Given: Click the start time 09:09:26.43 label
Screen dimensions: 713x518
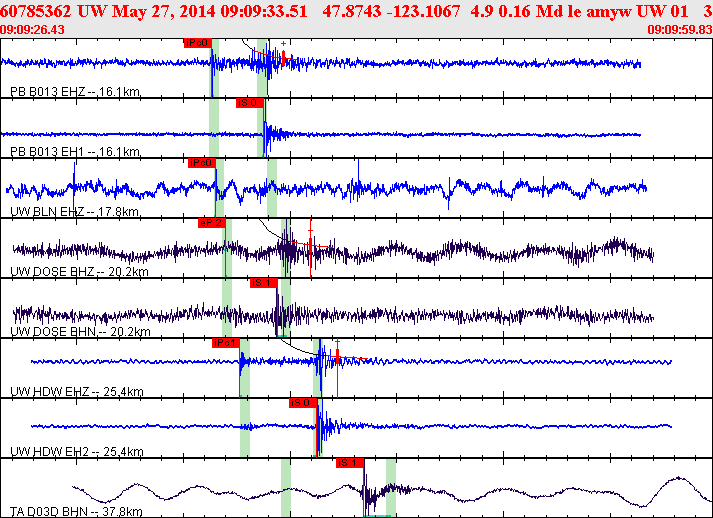Looking at the screenshot, I should 32,30.
